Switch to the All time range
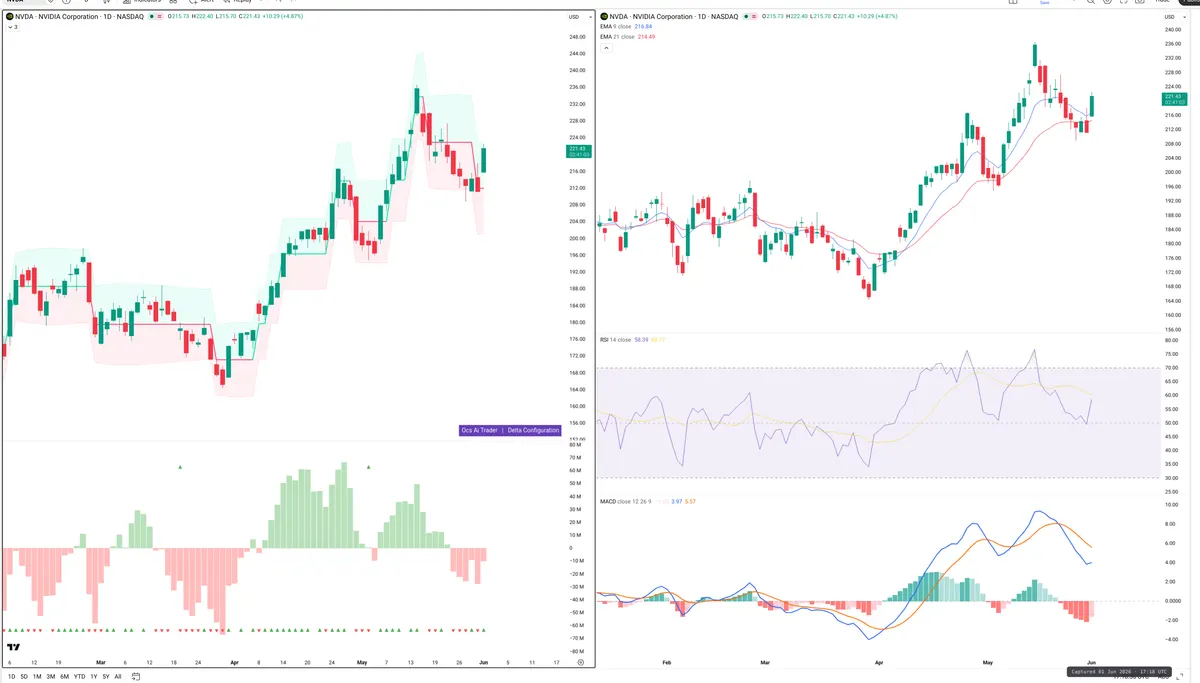The width and height of the screenshot is (1200, 683). (x=118, y=677)
